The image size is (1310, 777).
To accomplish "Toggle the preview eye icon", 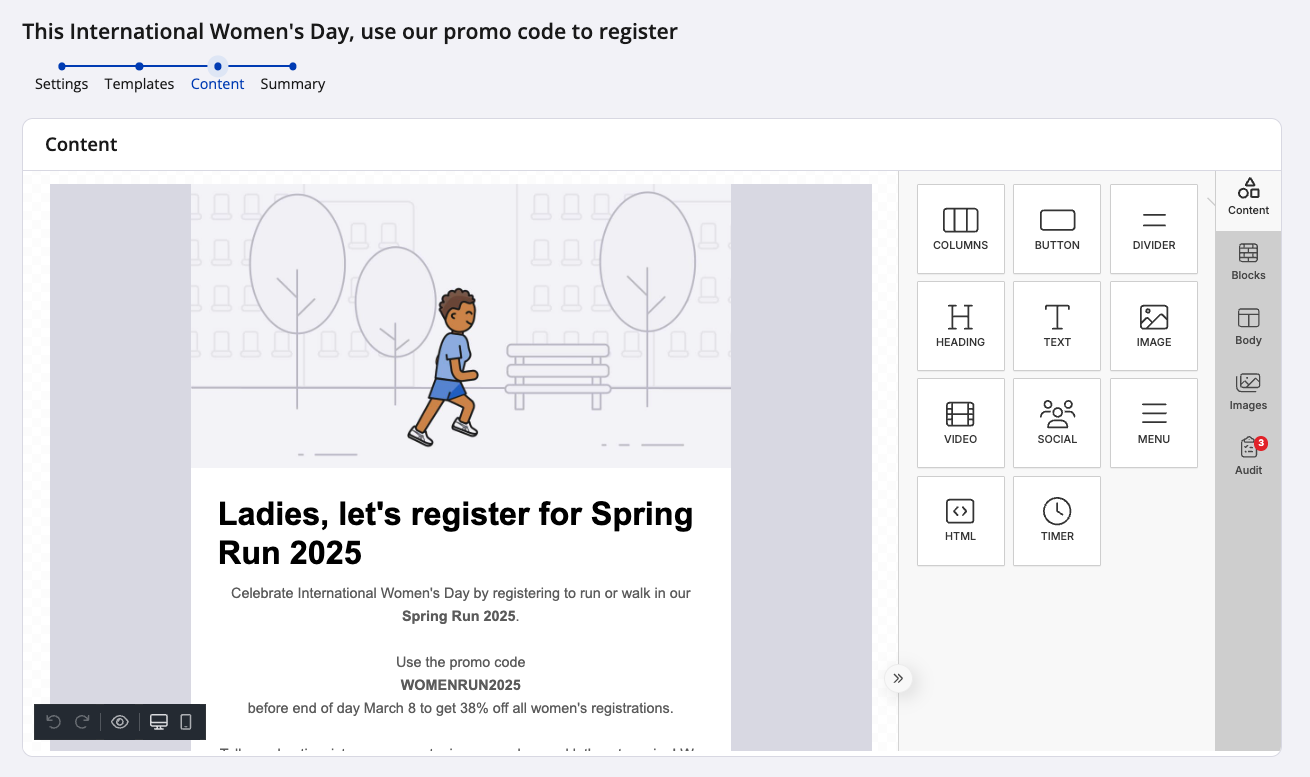I will (120, 722).
